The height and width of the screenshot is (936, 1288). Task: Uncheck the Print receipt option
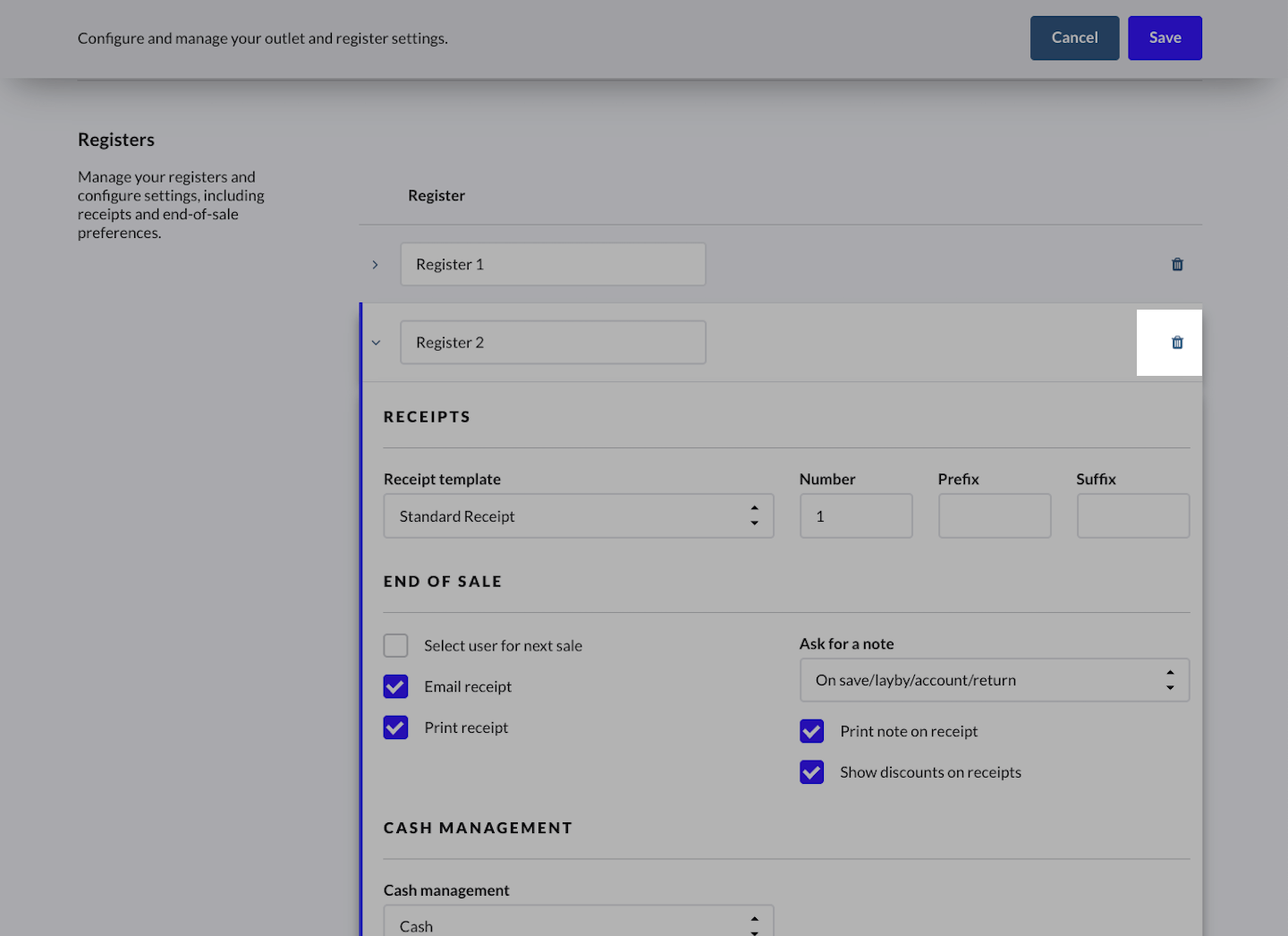[395, 728]
